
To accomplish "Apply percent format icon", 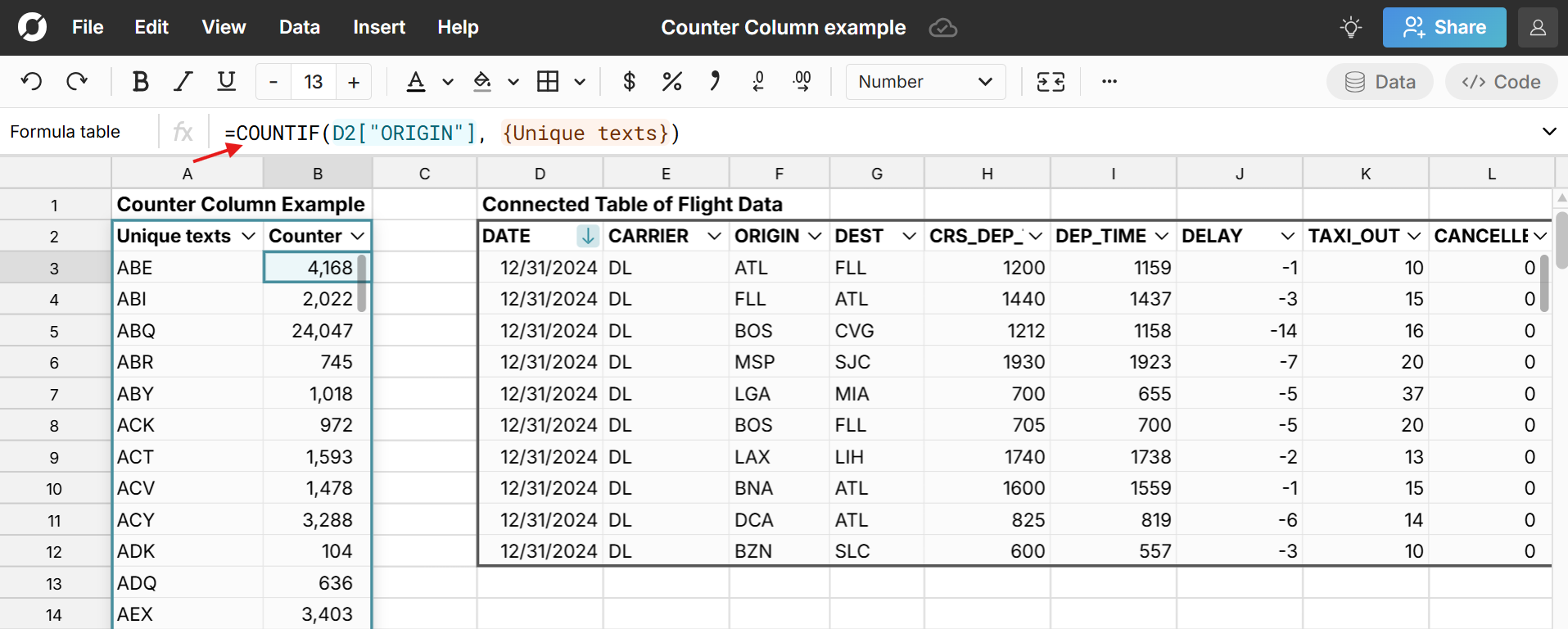I will [671, 82].
